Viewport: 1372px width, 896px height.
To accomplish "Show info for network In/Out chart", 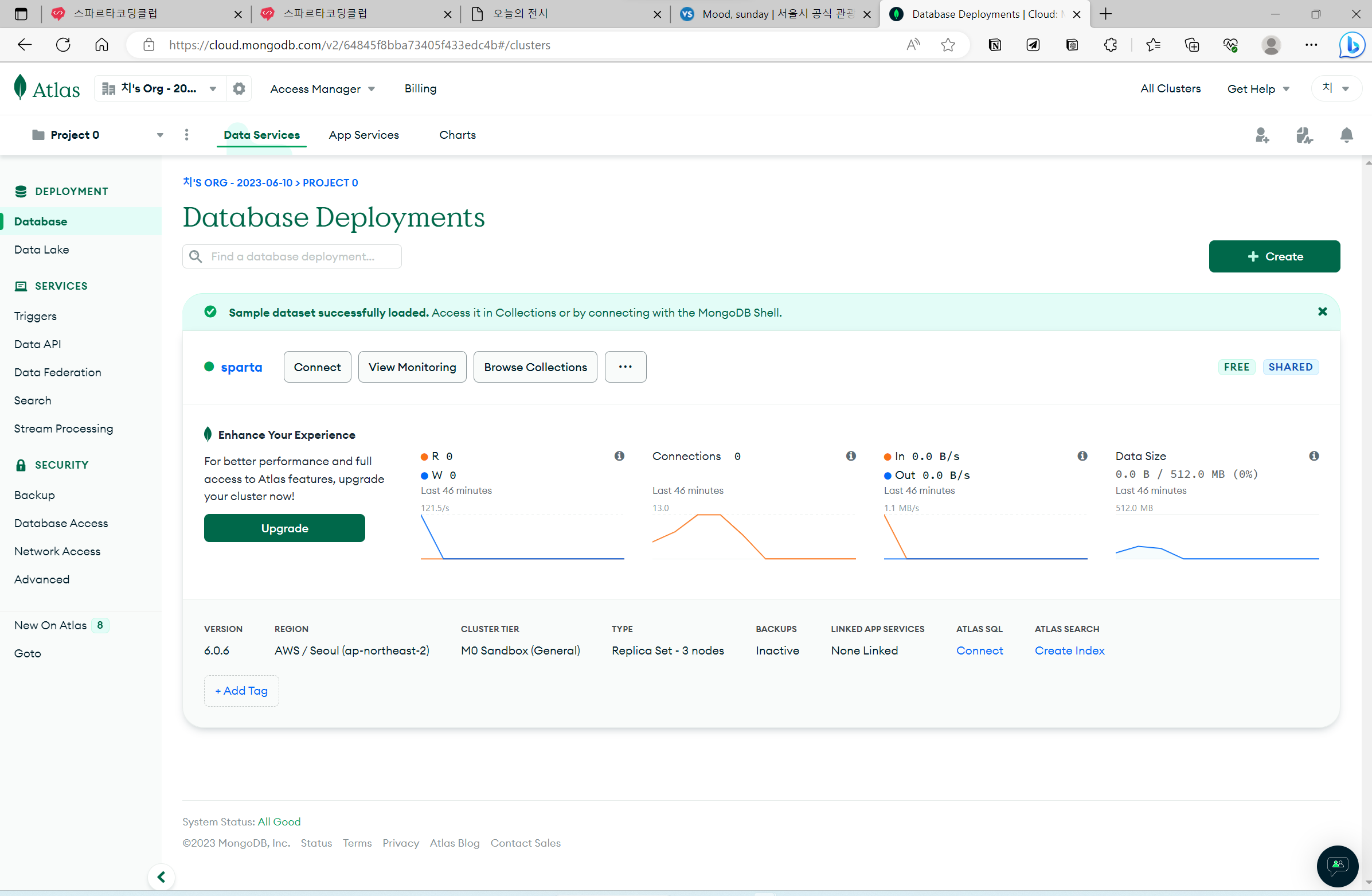I will [1082, 456].
